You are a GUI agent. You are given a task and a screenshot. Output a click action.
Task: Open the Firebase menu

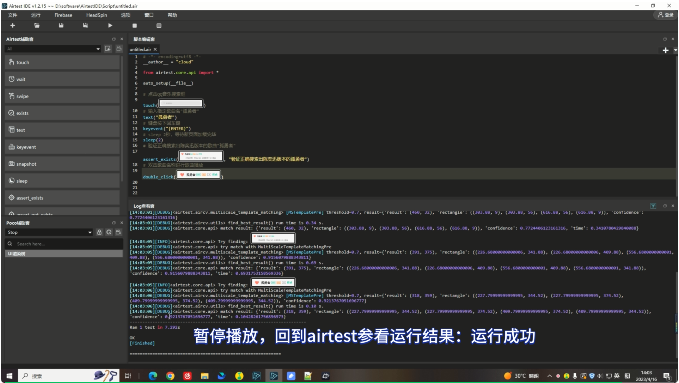point(63,15)
